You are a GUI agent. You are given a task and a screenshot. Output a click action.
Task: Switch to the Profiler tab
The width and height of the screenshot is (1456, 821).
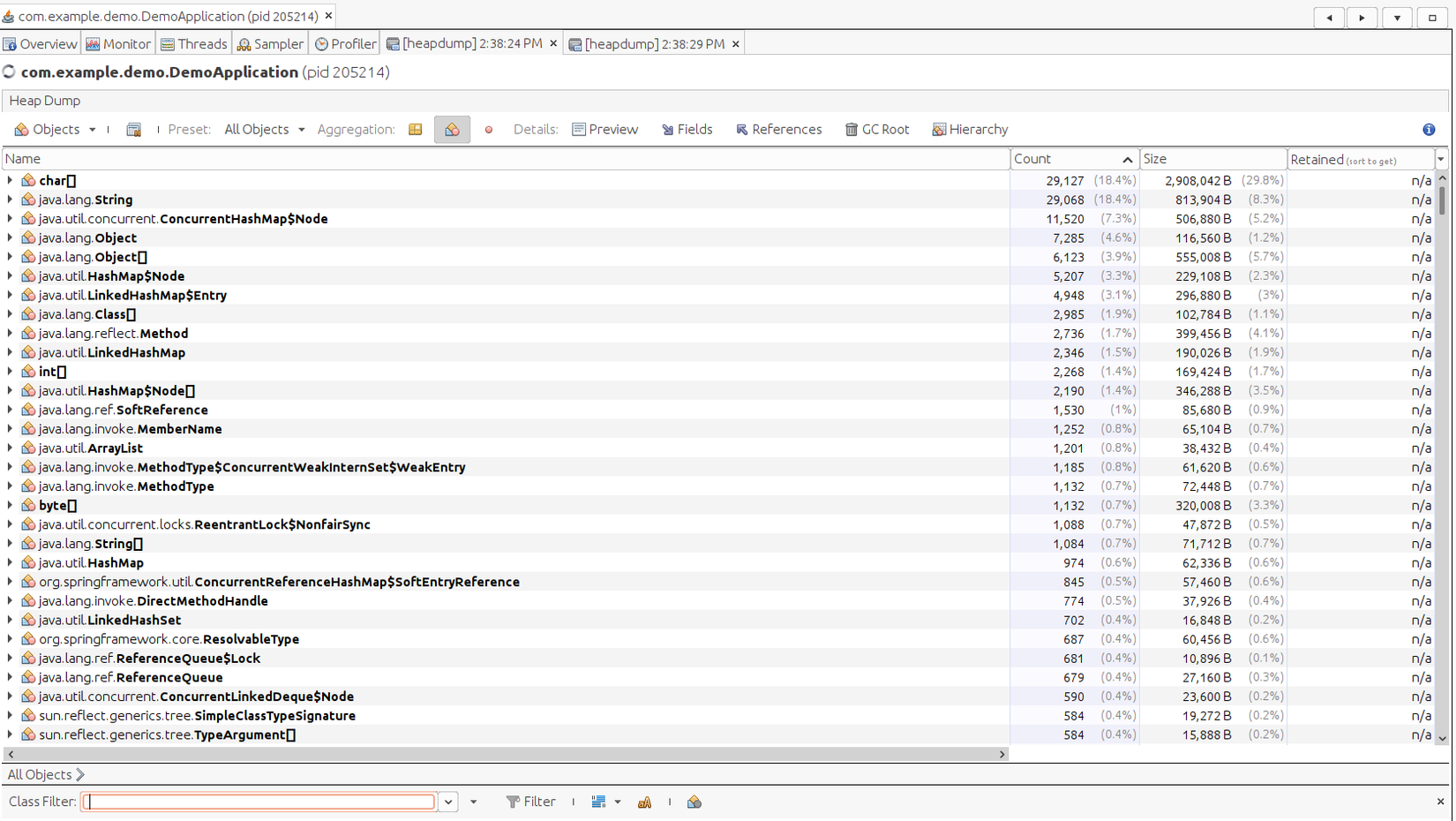coord(345,44)
